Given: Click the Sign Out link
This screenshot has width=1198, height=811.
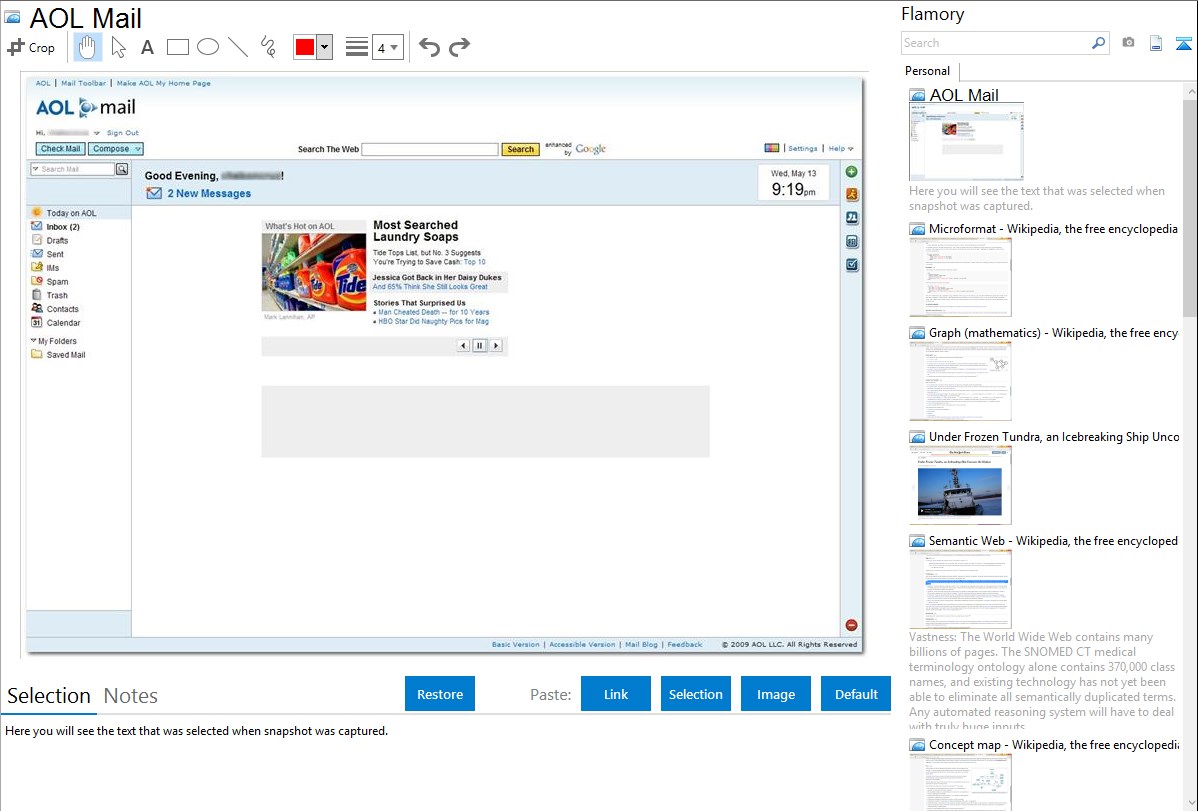Looking at the screenshot, I should (x=122, y=133).
